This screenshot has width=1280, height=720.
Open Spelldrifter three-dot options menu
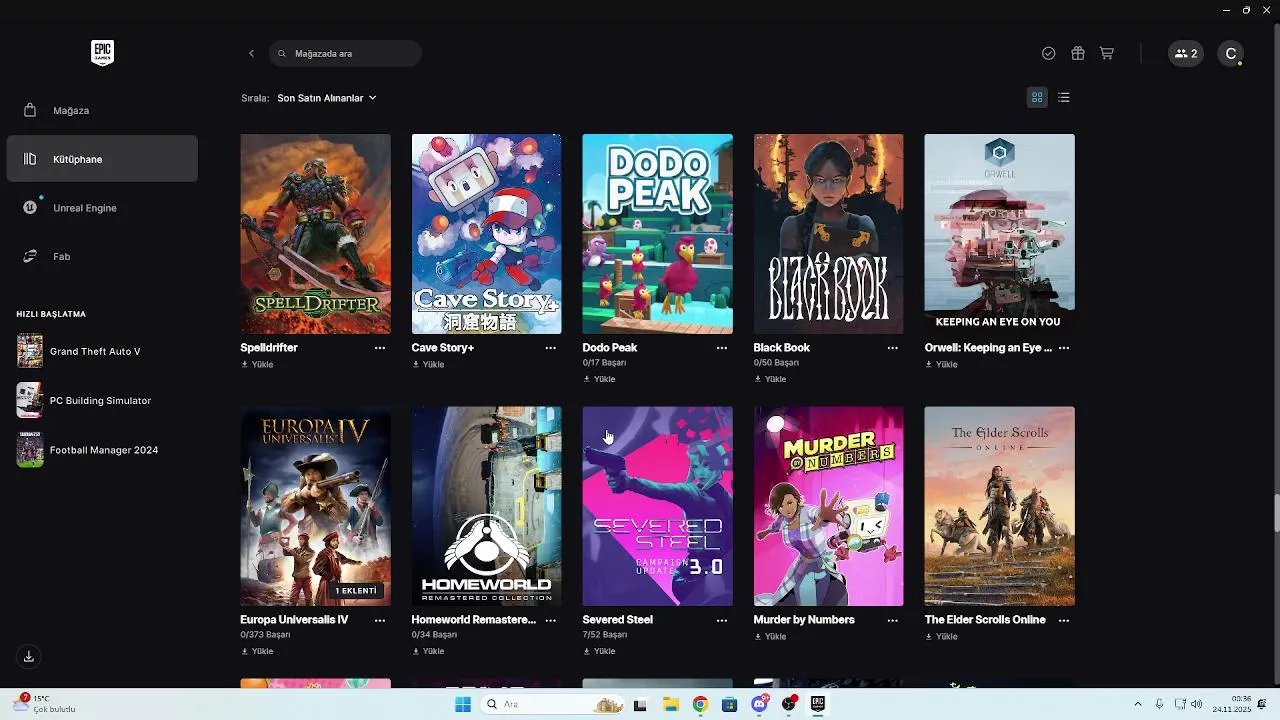point(380,348)
